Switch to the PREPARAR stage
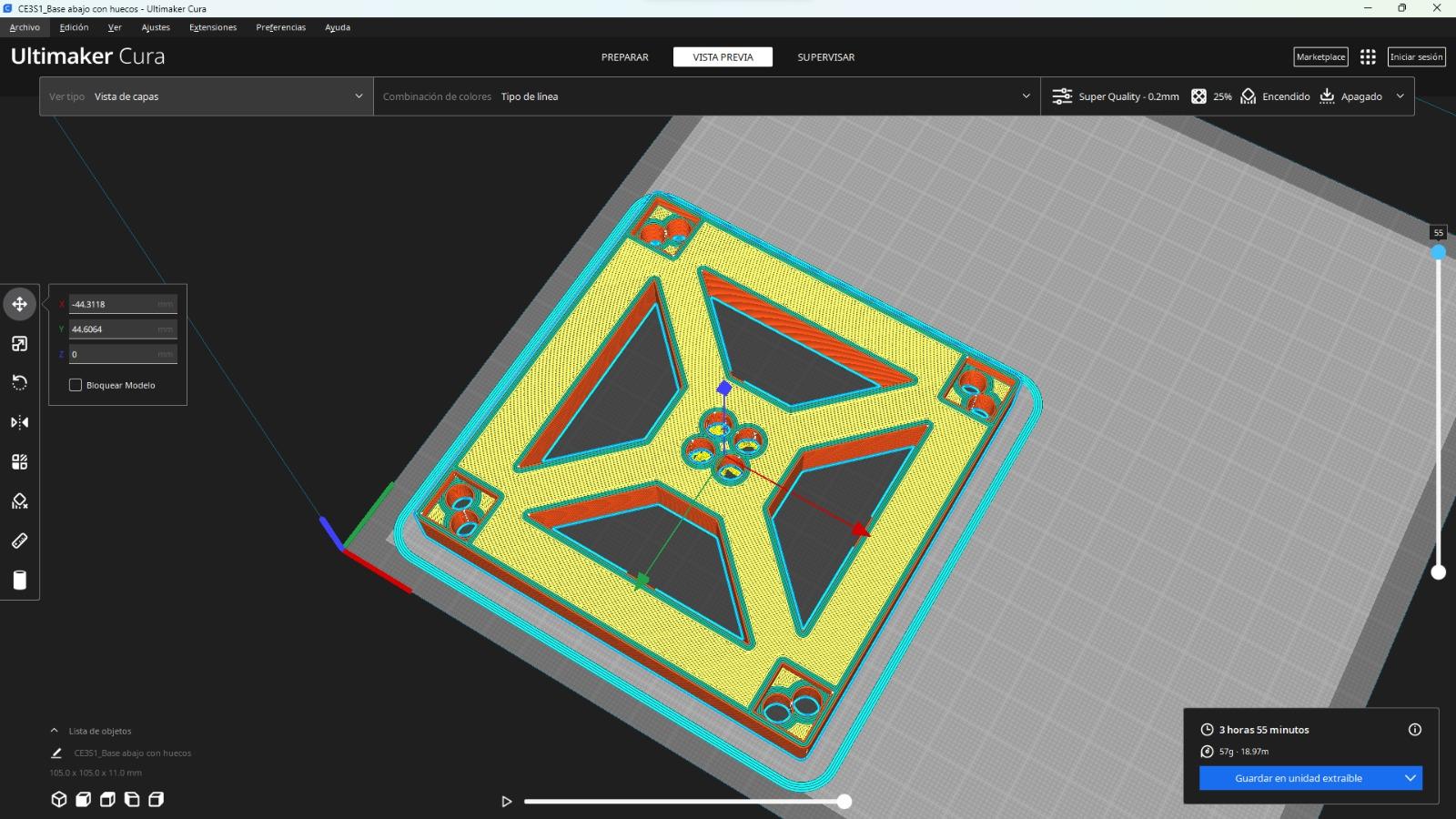The height and width of the screenshot is (819, 1456). [x=625, y=57]
